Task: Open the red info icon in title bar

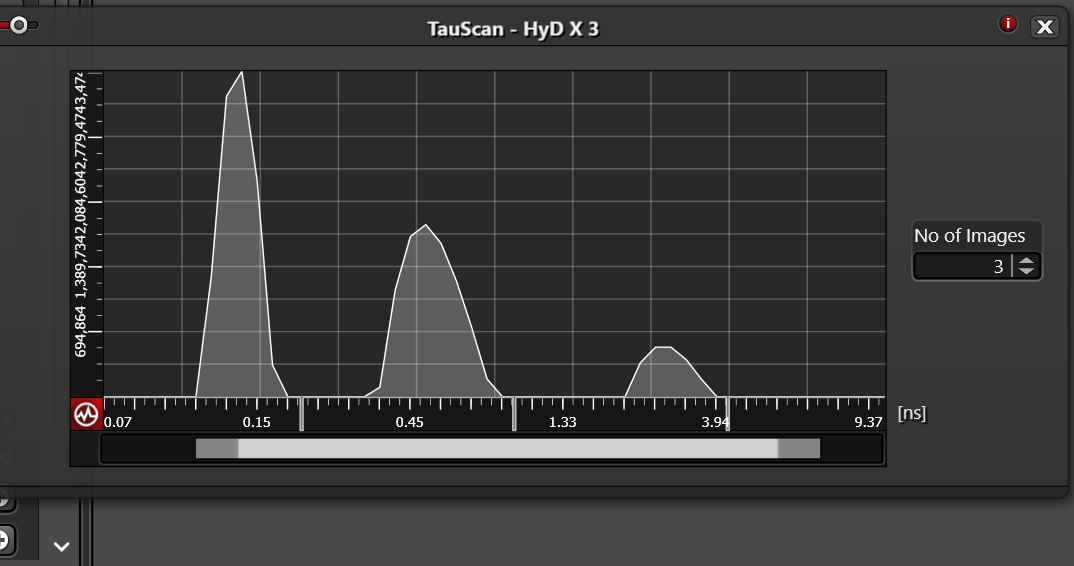Action: click(1008, 25)
